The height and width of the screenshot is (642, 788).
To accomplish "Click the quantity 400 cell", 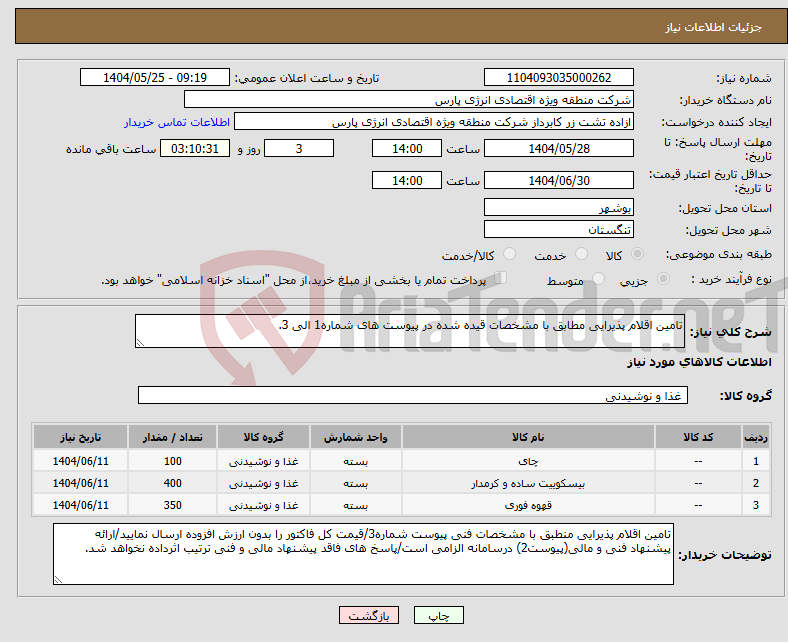I will [172, 483].
